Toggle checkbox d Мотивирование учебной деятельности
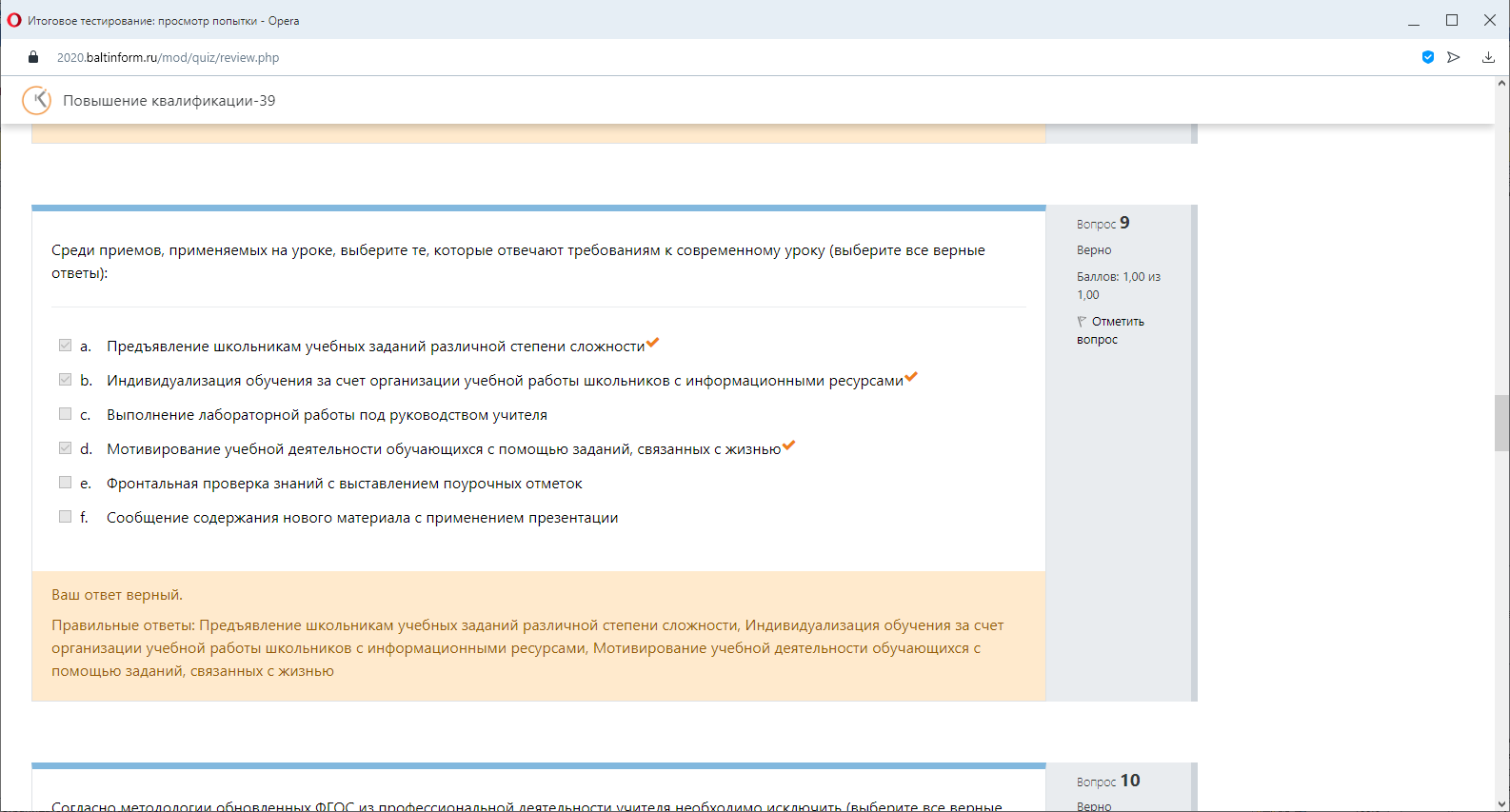The width and height of the screenshot is (1510, 812). coord(65,448)
